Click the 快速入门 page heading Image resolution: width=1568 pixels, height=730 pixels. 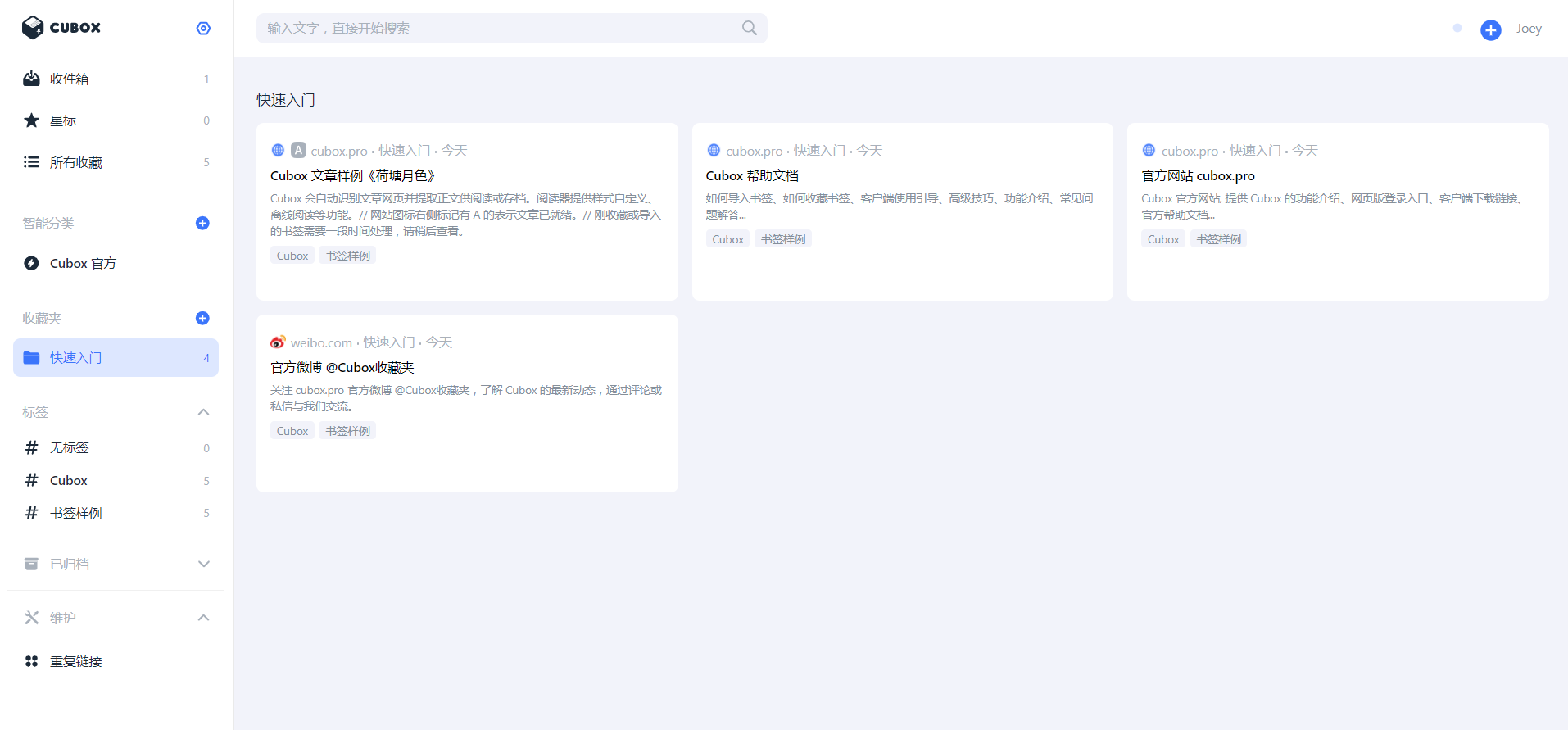pyautogui.click(x=286, y=100)
